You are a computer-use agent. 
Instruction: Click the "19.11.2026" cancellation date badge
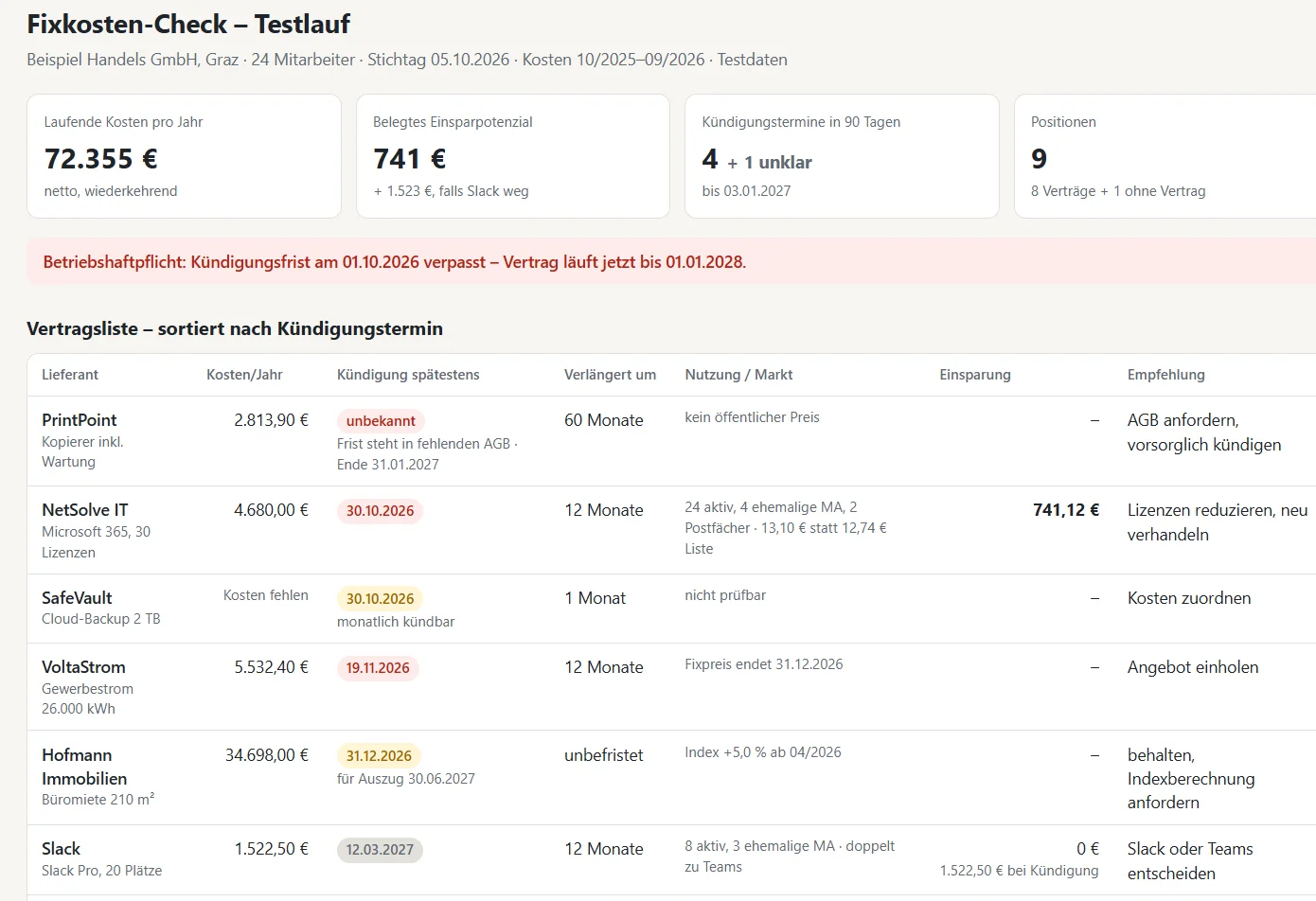[378, 668]
